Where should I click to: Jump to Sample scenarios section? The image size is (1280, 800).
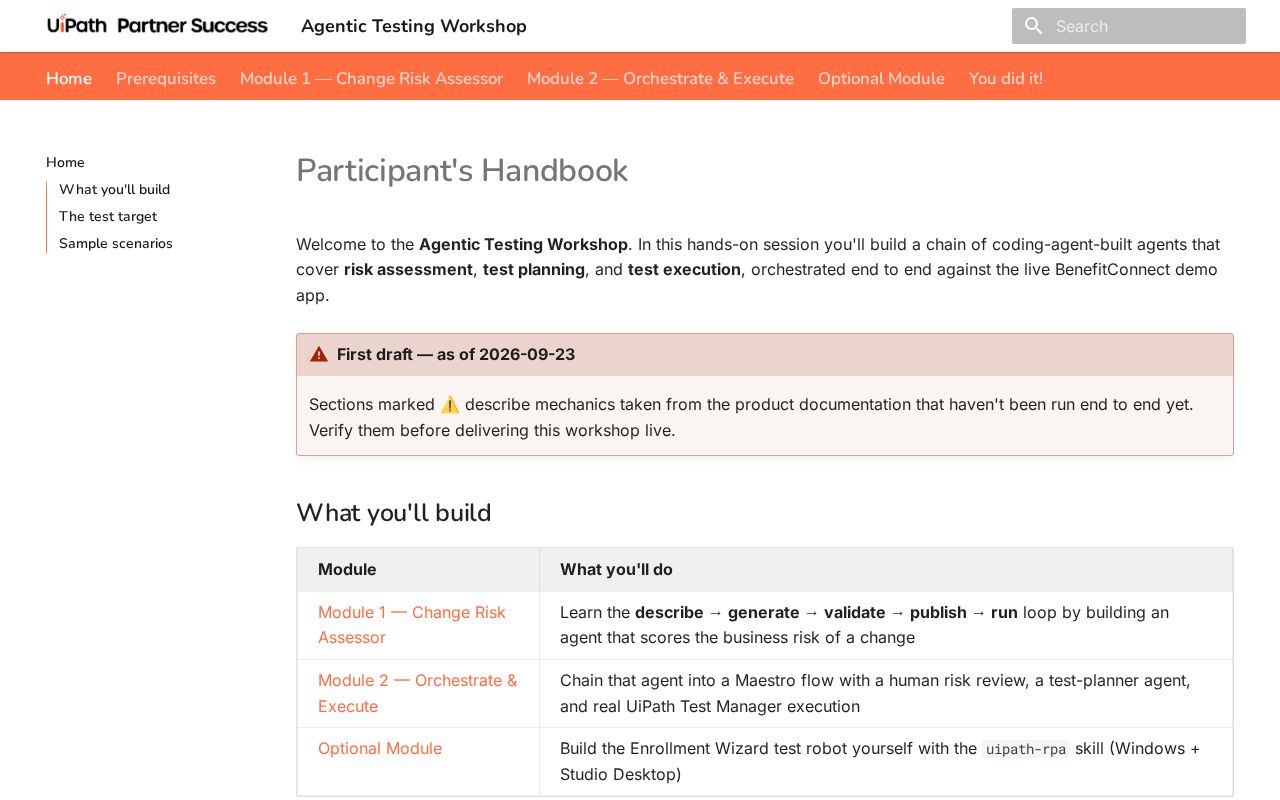116,243
